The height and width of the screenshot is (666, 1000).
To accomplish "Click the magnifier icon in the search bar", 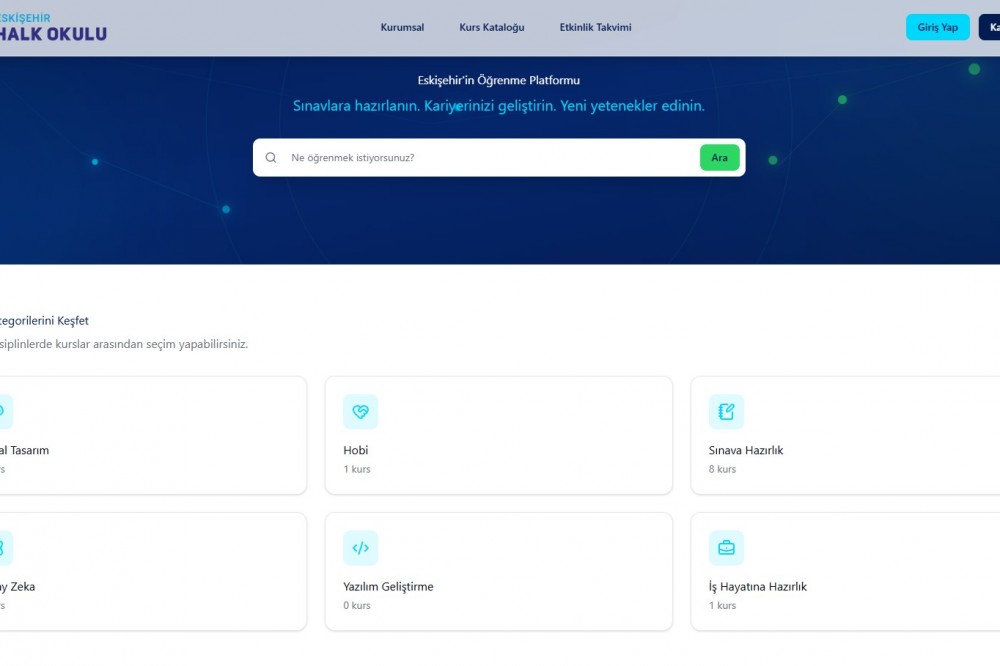I will (271, 158).
